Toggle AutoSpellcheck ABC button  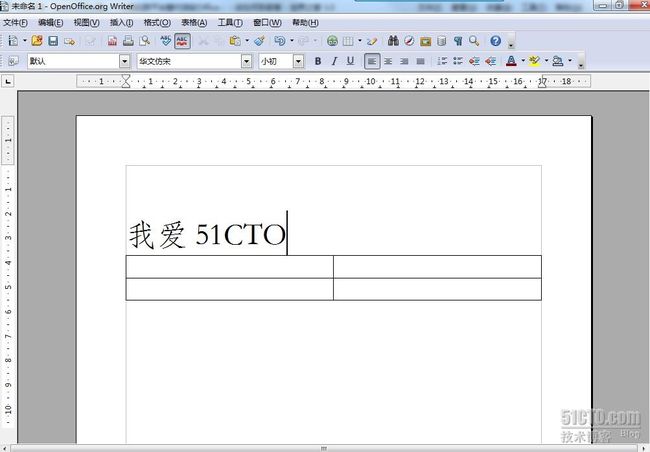coord(182,41)
